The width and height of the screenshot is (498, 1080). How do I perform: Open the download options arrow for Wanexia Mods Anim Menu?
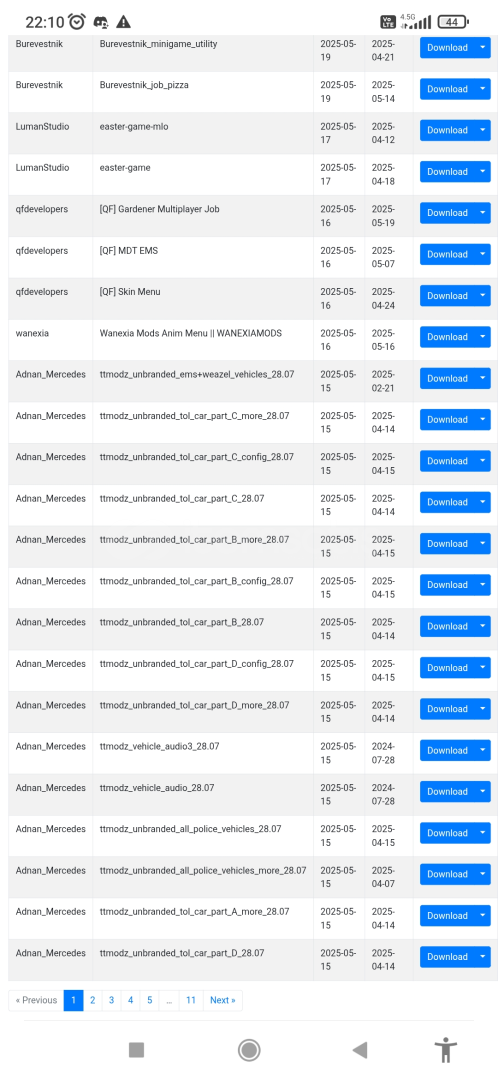pyautogui.click(x=482, y=337)
